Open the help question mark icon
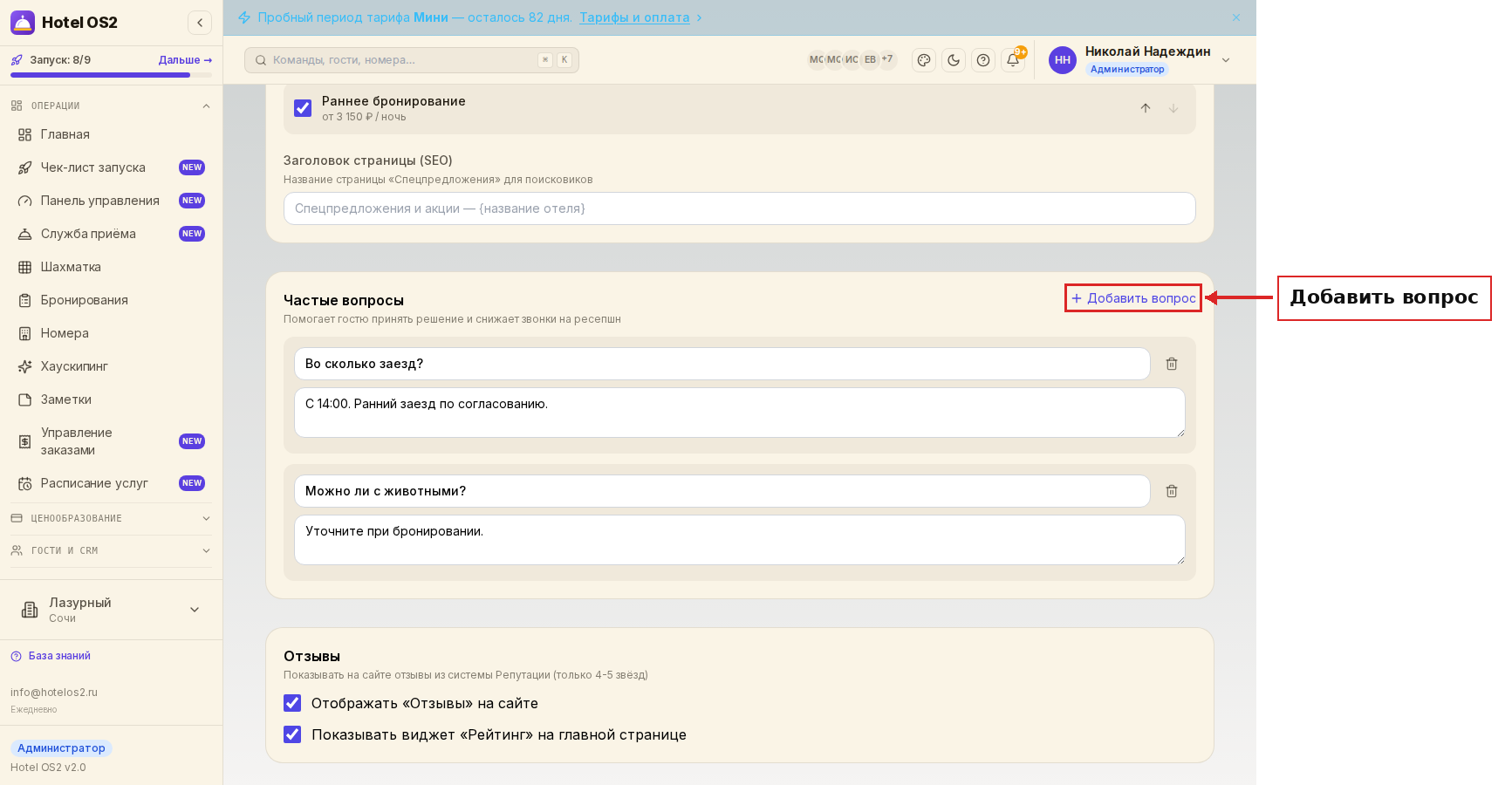The height and width of the screenshot is (785, 1512). pyautogui.click(x=983, y=60)
